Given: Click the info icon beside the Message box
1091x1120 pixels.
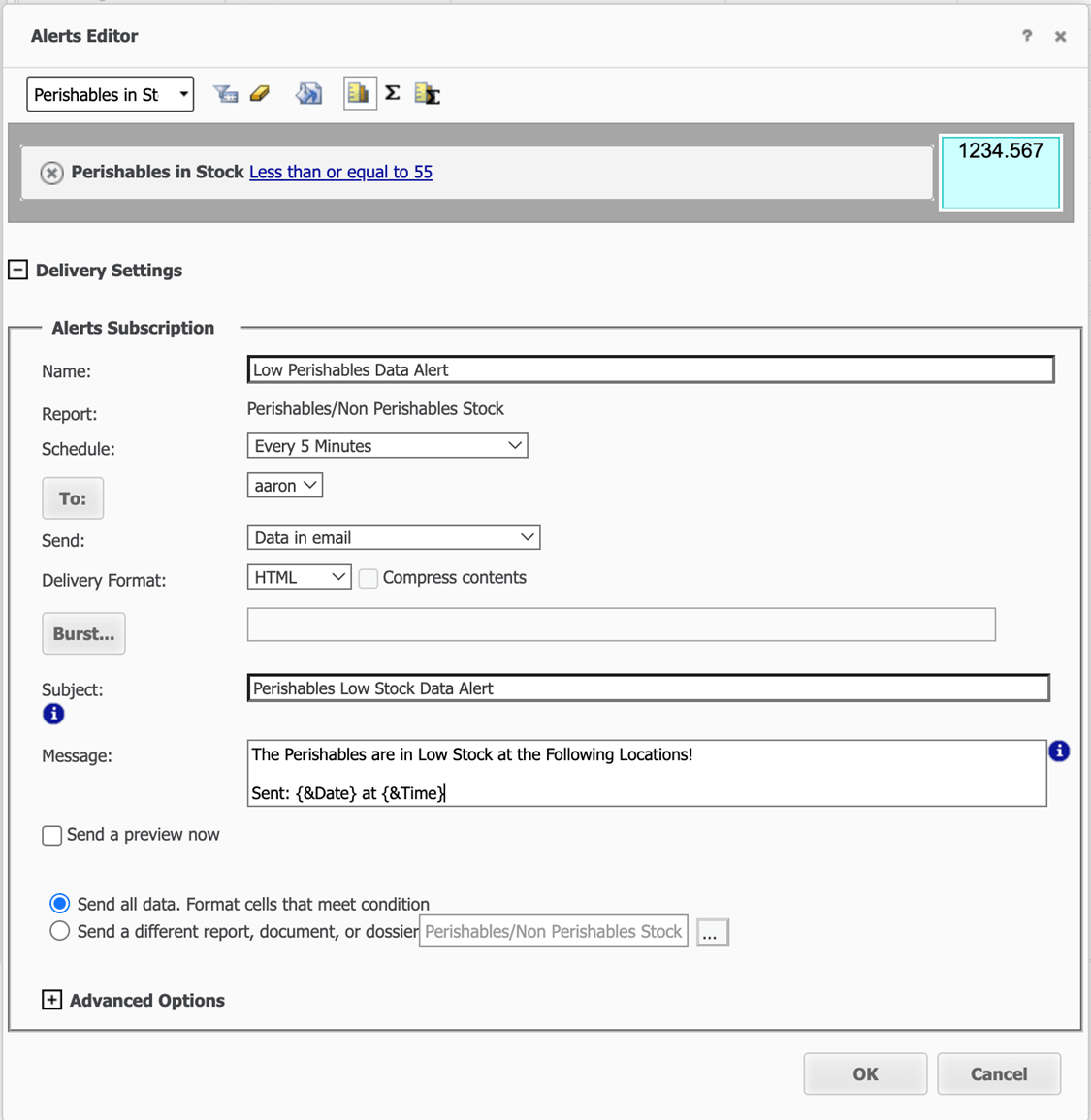Looking at the screenshot, I should [x=1059, y=751].
